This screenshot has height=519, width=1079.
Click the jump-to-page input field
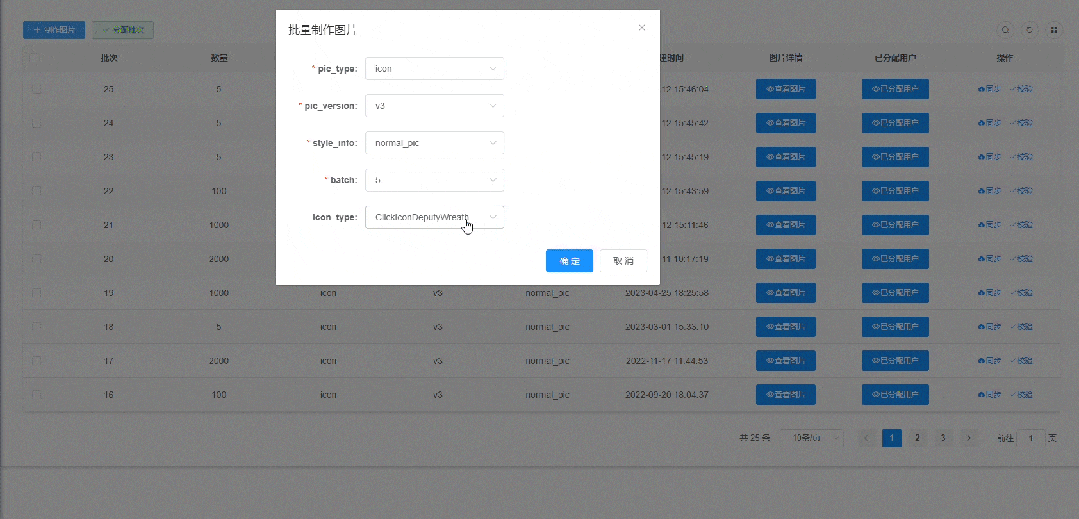pyautogui.click(x=1031, y=438)
